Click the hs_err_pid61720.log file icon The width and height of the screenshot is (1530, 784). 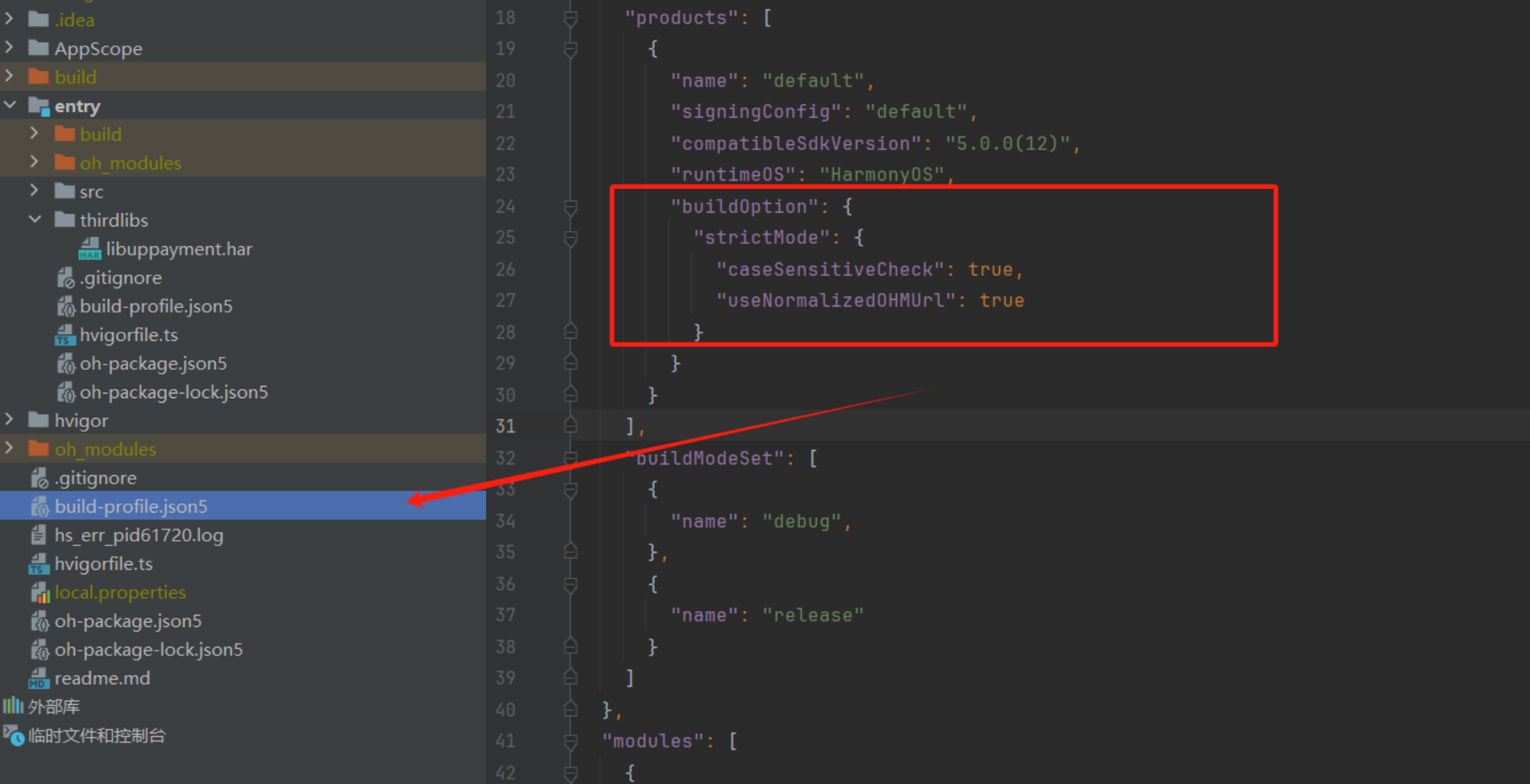coord(39,535)
